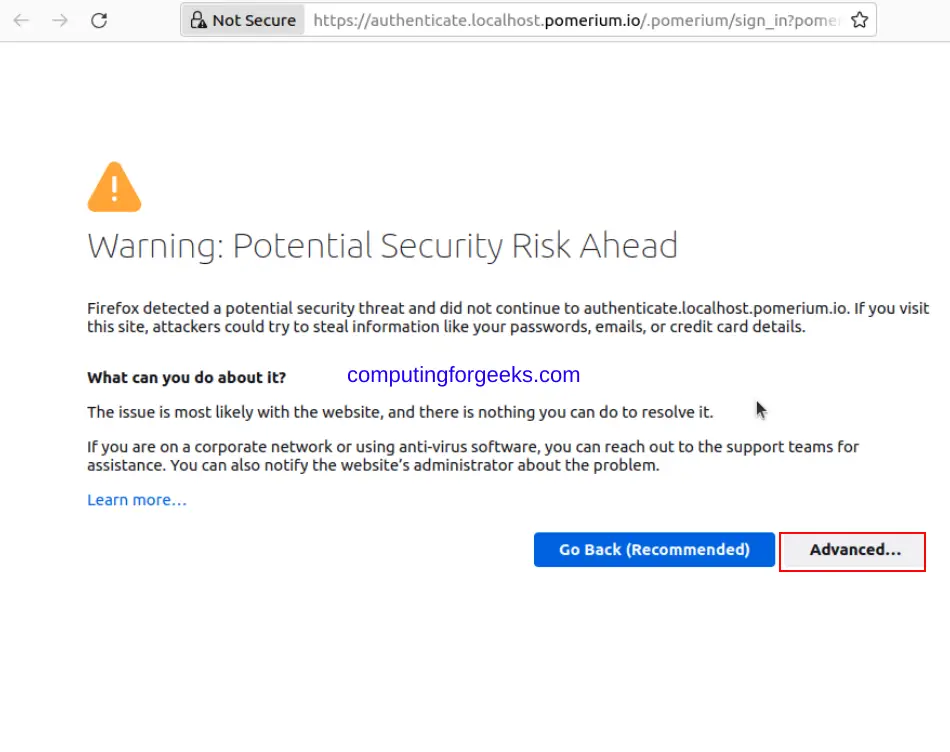Focus the address bar URL text
Viewport: 950px width, 752px height.
tap(576, 20)
